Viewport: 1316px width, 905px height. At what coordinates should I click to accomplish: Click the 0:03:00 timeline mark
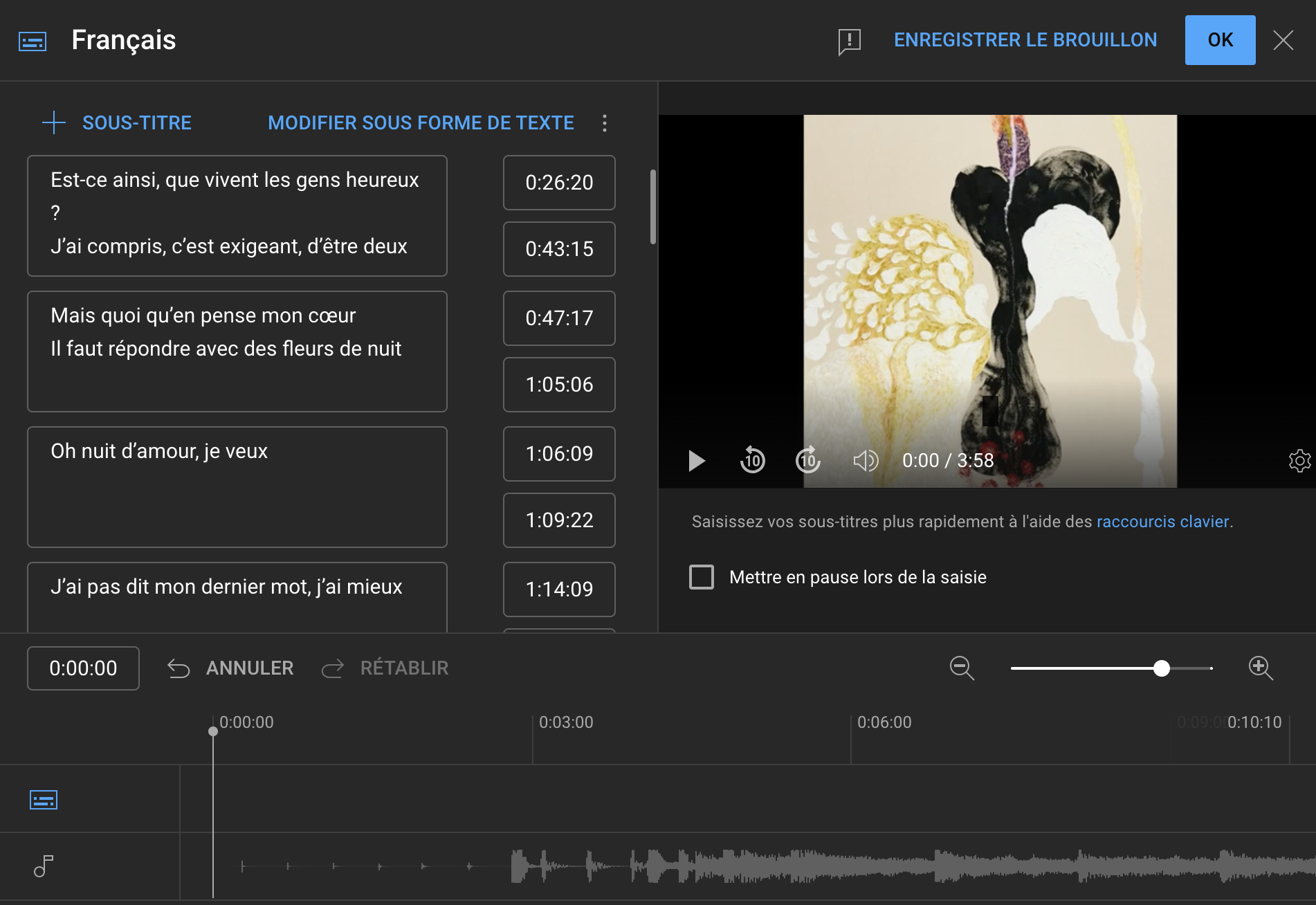tap(566, 722)
